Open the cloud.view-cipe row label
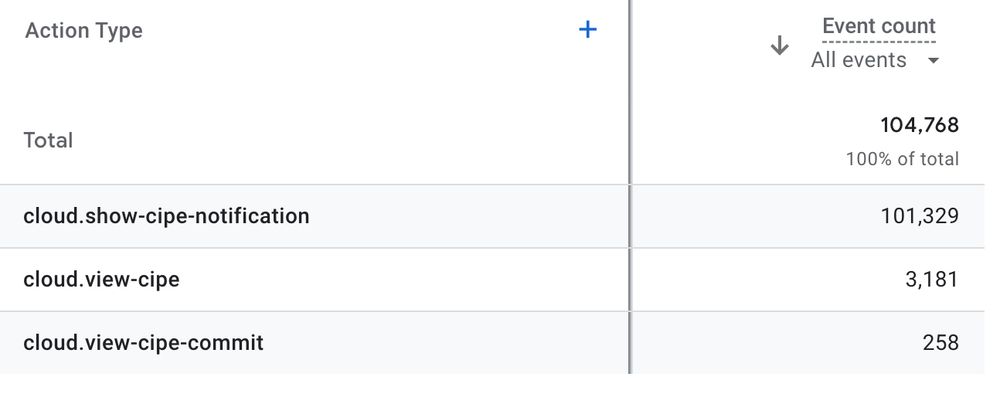Viewport: 1000px width, 400px height. tap(101, 279)
